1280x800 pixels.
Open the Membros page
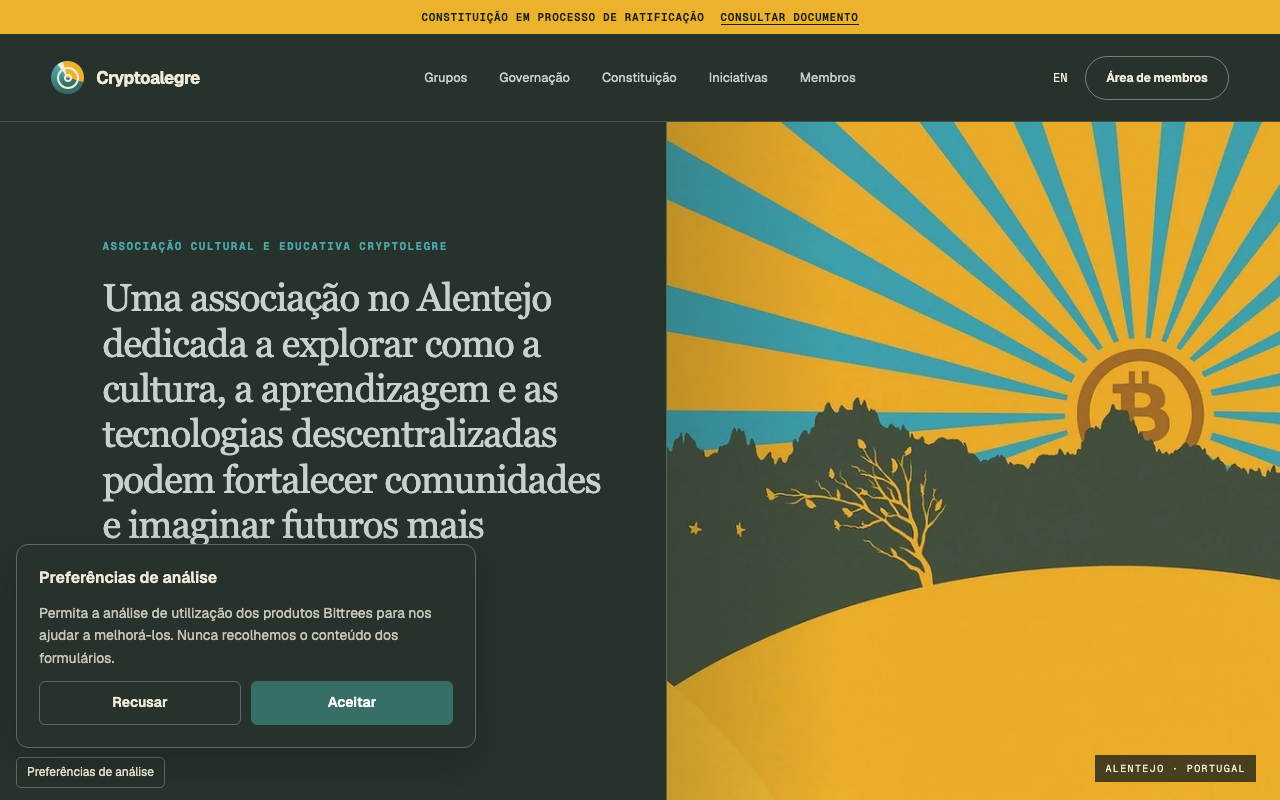(827, 78)
